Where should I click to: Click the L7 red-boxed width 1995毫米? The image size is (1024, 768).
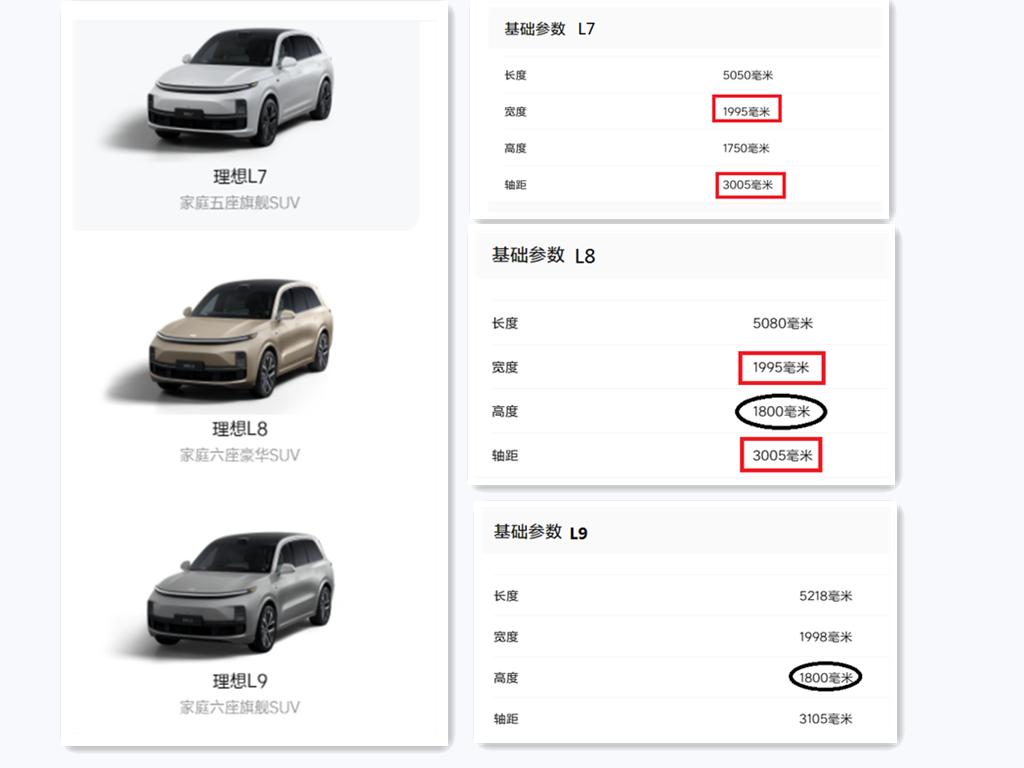(746, 110)
